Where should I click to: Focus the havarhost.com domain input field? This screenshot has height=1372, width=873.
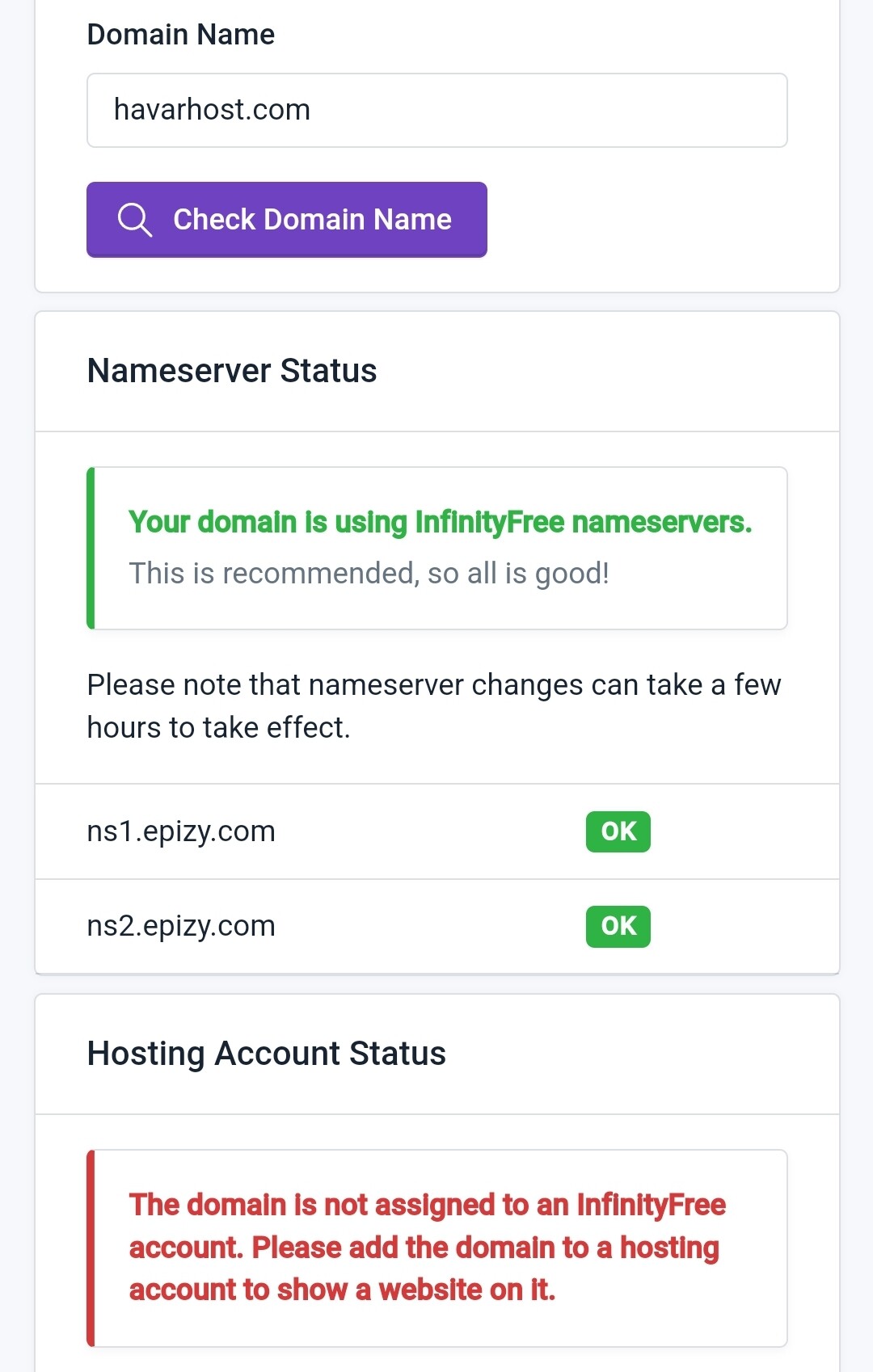pos(436,110)
